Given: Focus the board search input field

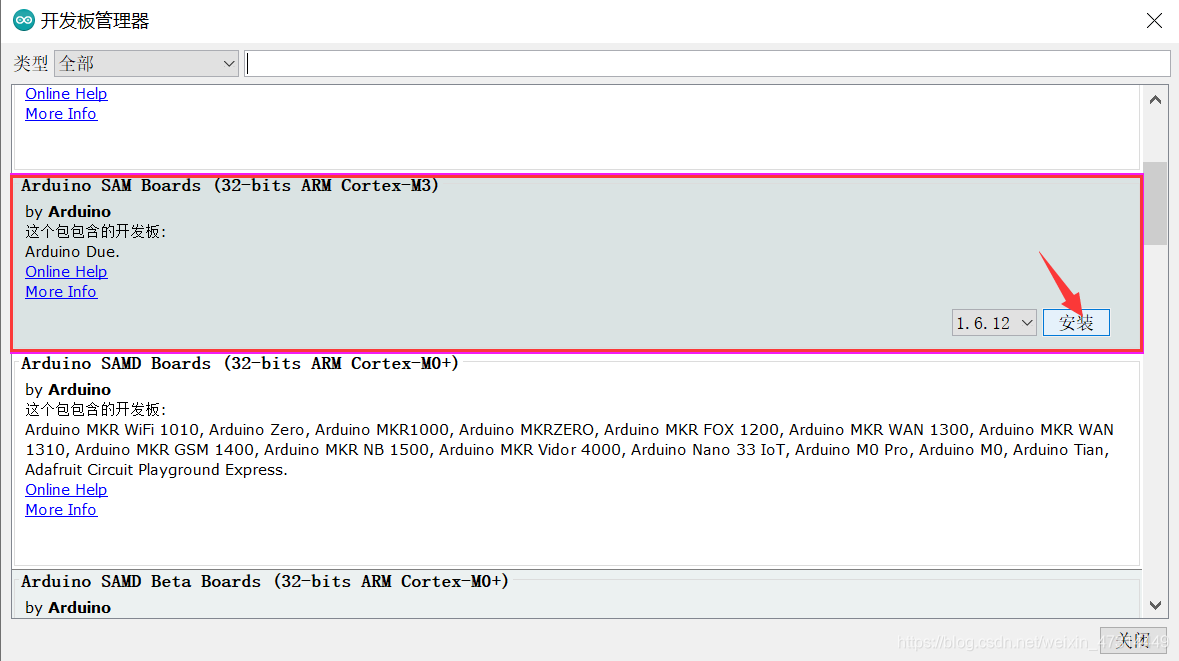Looking at the screenshot, I should click(x=708, y=64).
